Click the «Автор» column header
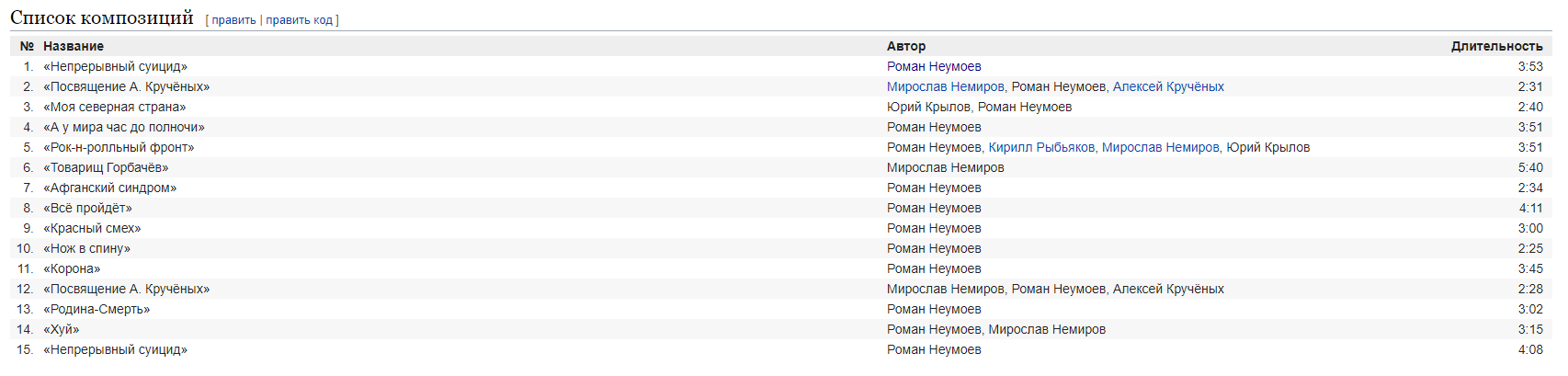Image resolution: width=1568 pixels, height=376 pixels. click(906, 46)
